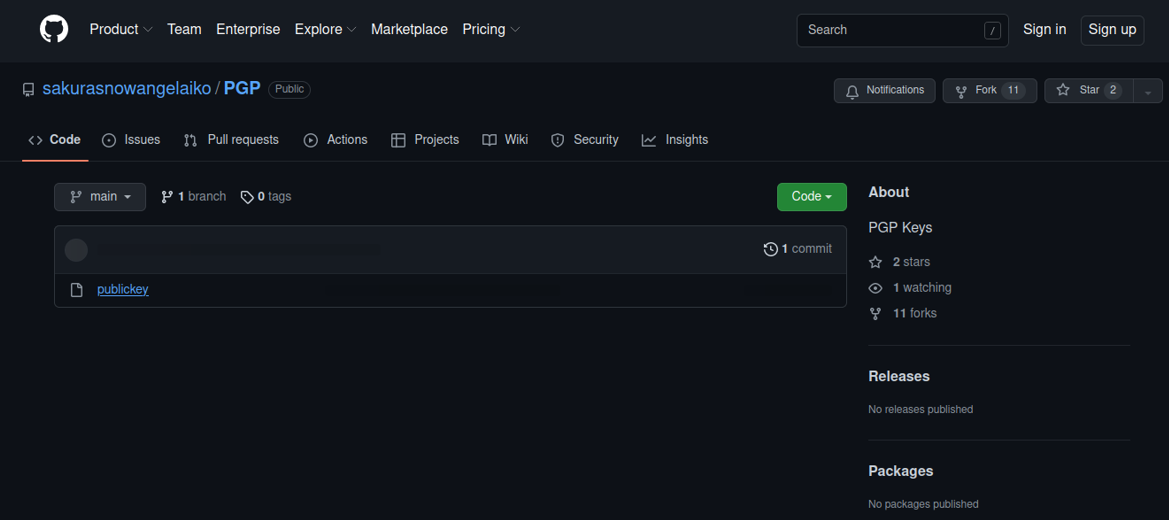Screen dimensions: 1169x520
Task: Click the Notifications bell button
Action: (884, 90)
